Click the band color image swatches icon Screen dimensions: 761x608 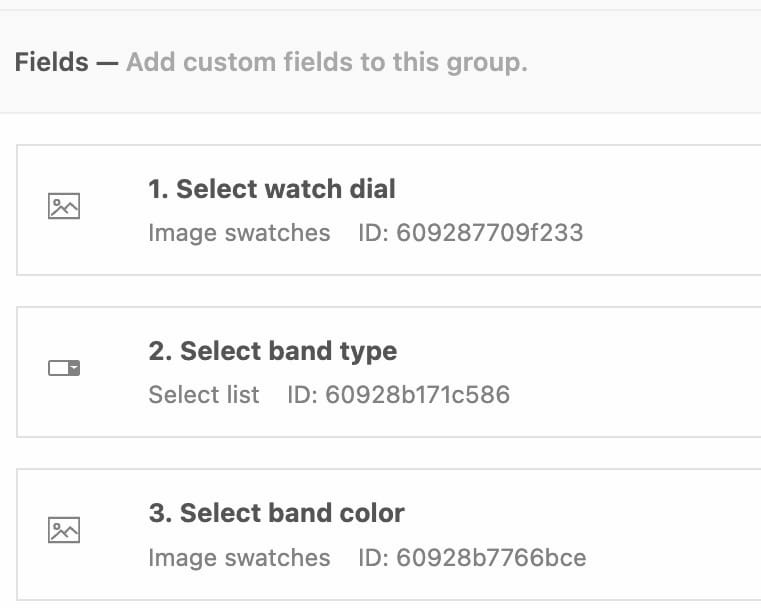click(64, 530)
